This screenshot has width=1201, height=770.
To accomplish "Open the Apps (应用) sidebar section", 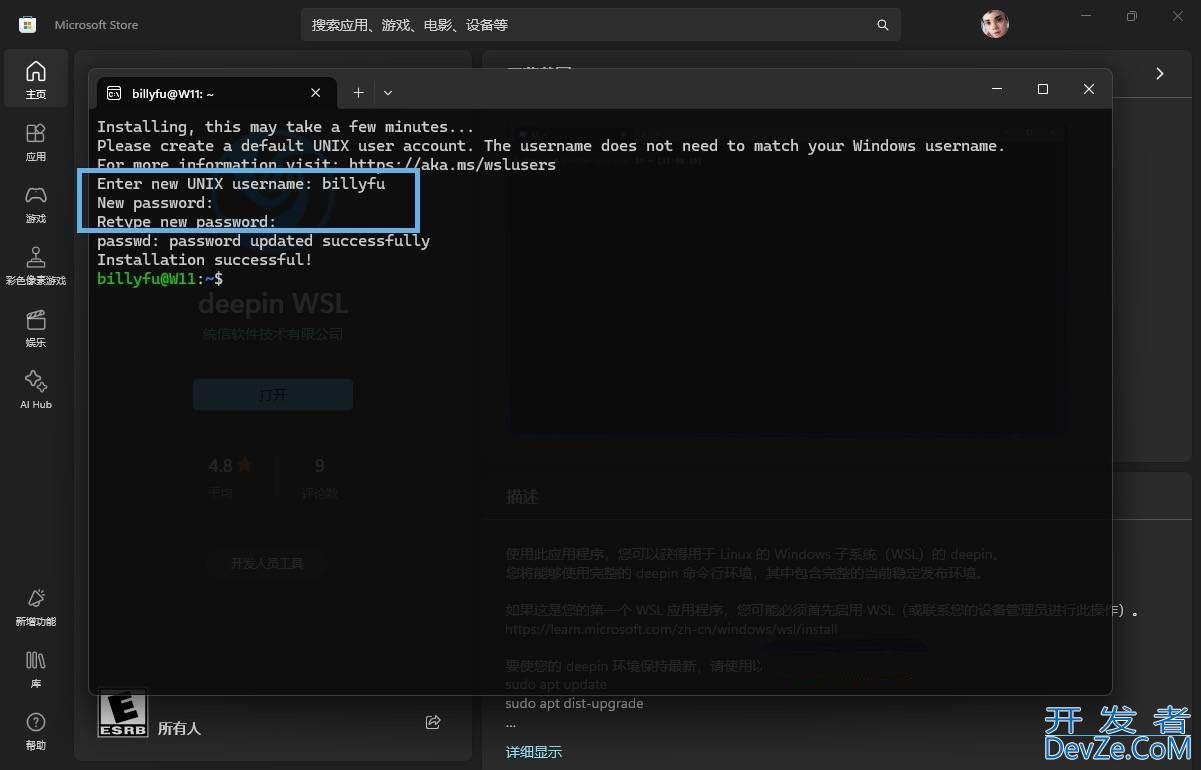I will click(36, 141).
